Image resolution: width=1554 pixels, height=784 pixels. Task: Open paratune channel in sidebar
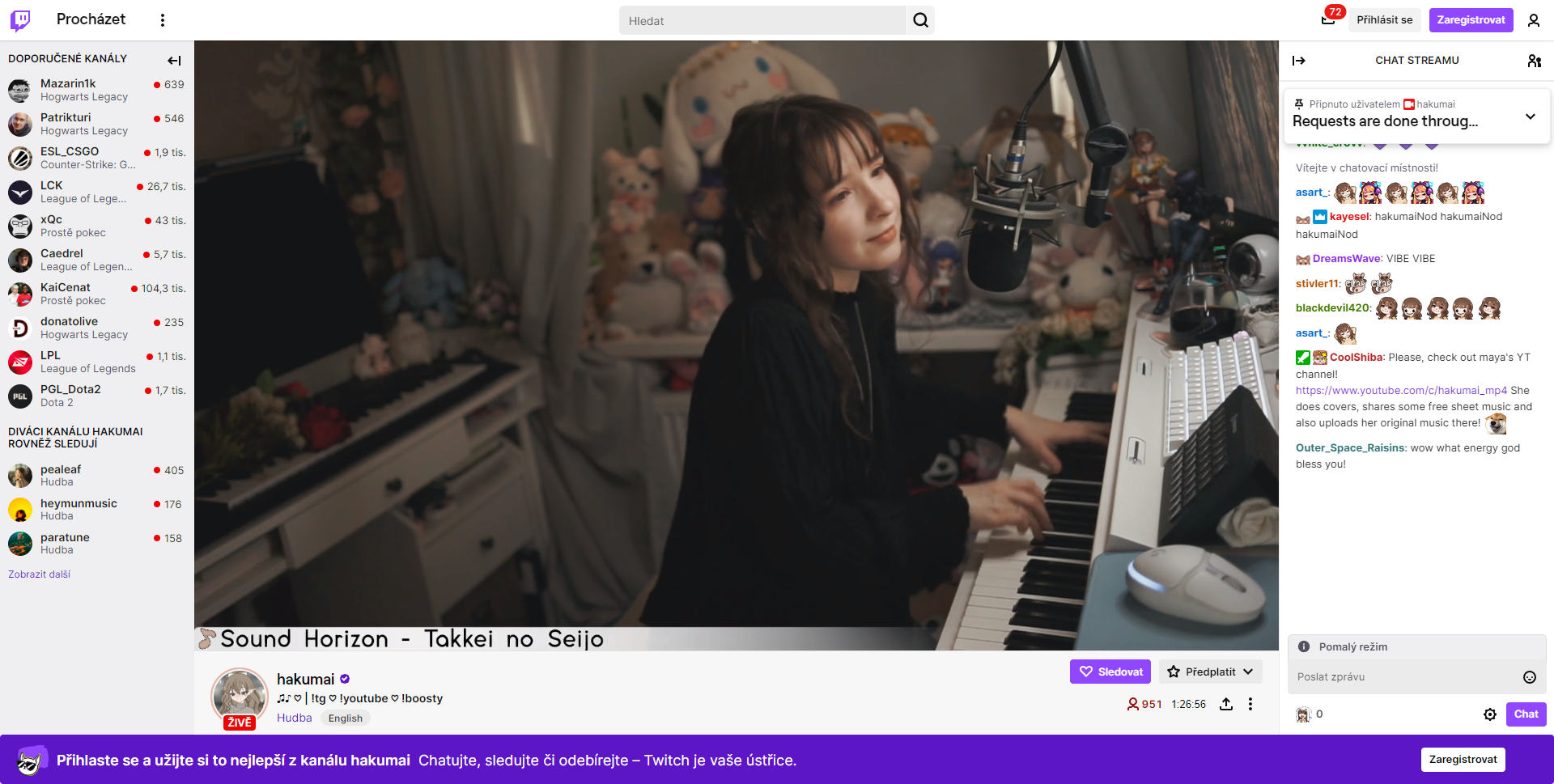(97, 544)
